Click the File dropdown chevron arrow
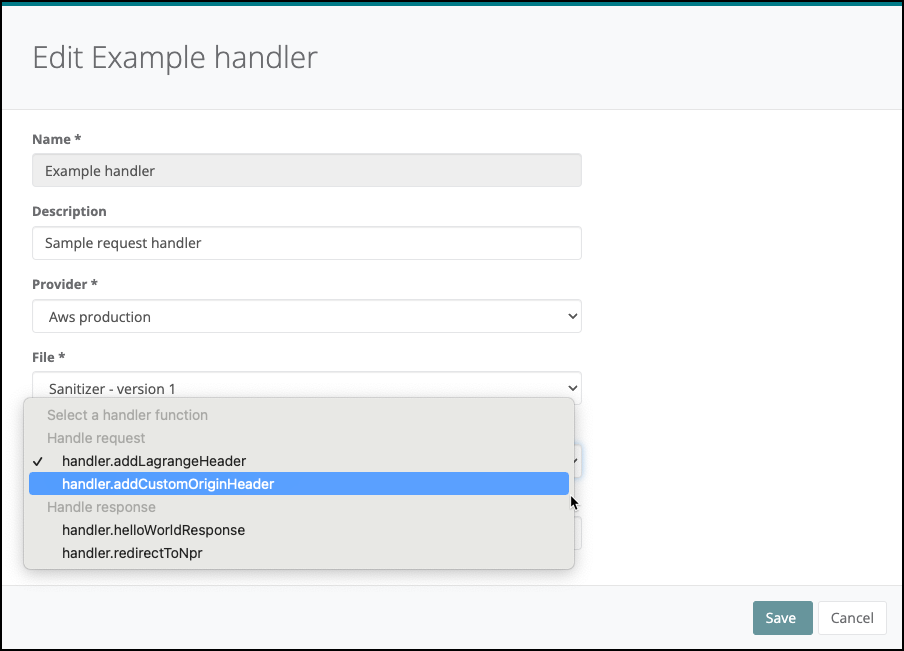Viewport: 904px width, 651px height. 572,388
